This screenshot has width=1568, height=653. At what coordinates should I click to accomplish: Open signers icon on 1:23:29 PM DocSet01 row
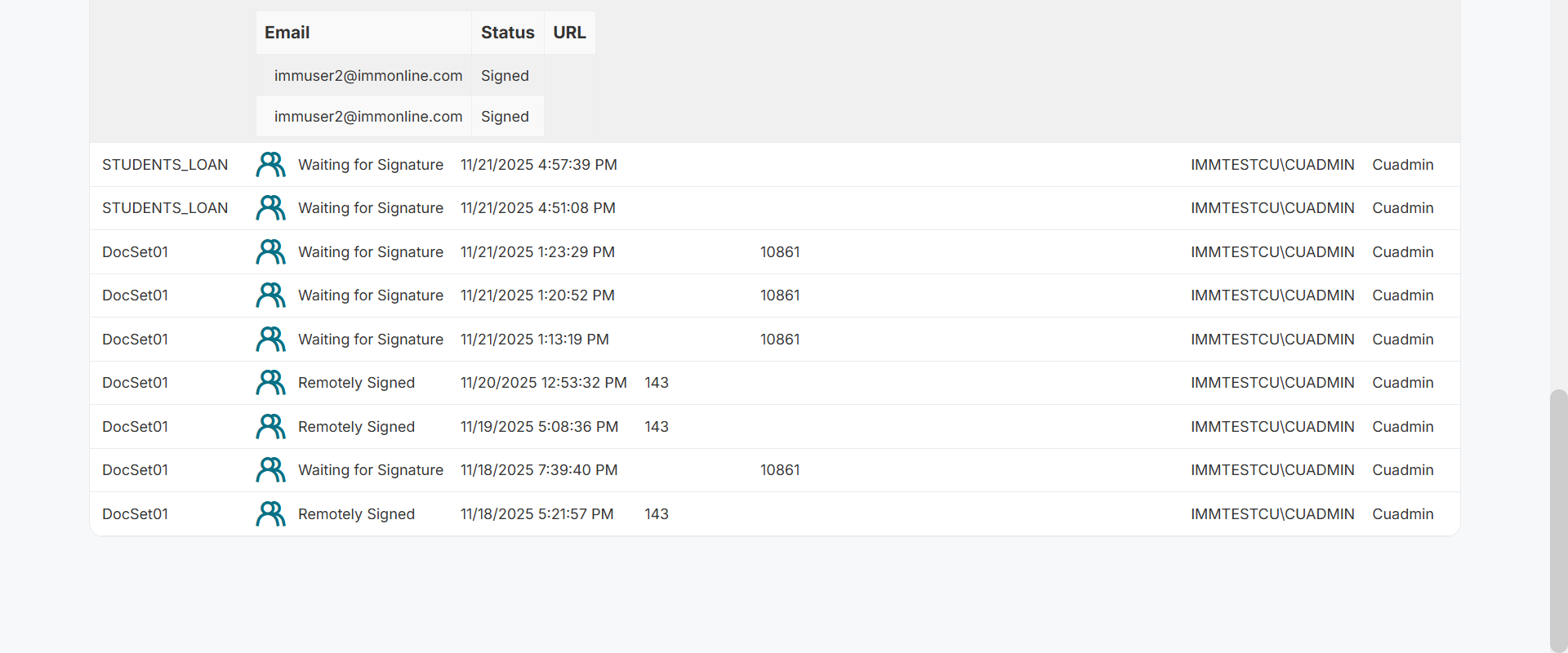270,252
